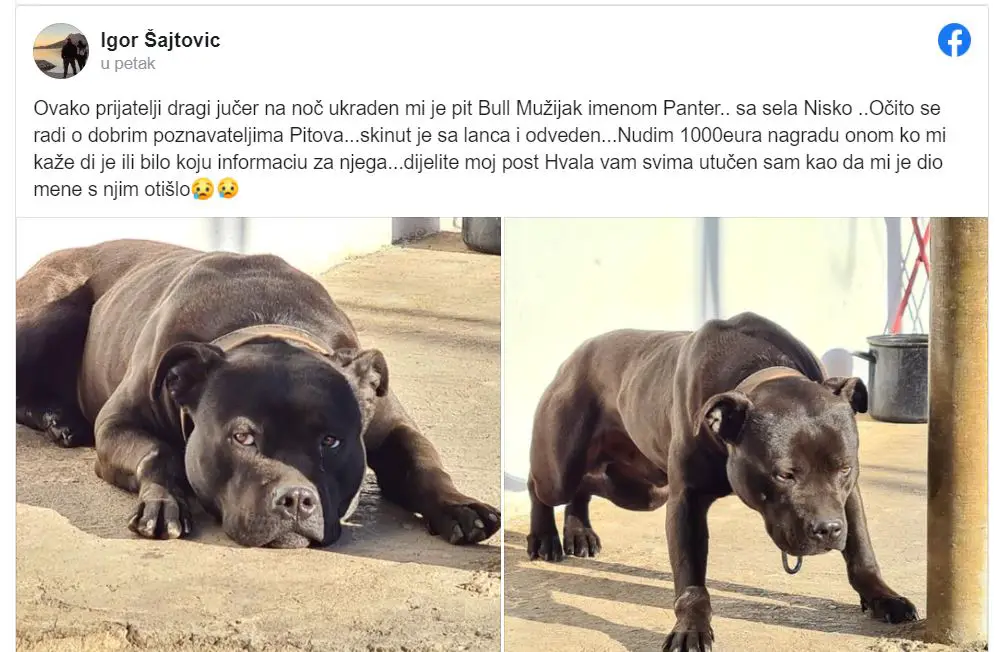The image size is (1005, 652).
Task: Open the right photo of the standing dog
Action: 746,435
